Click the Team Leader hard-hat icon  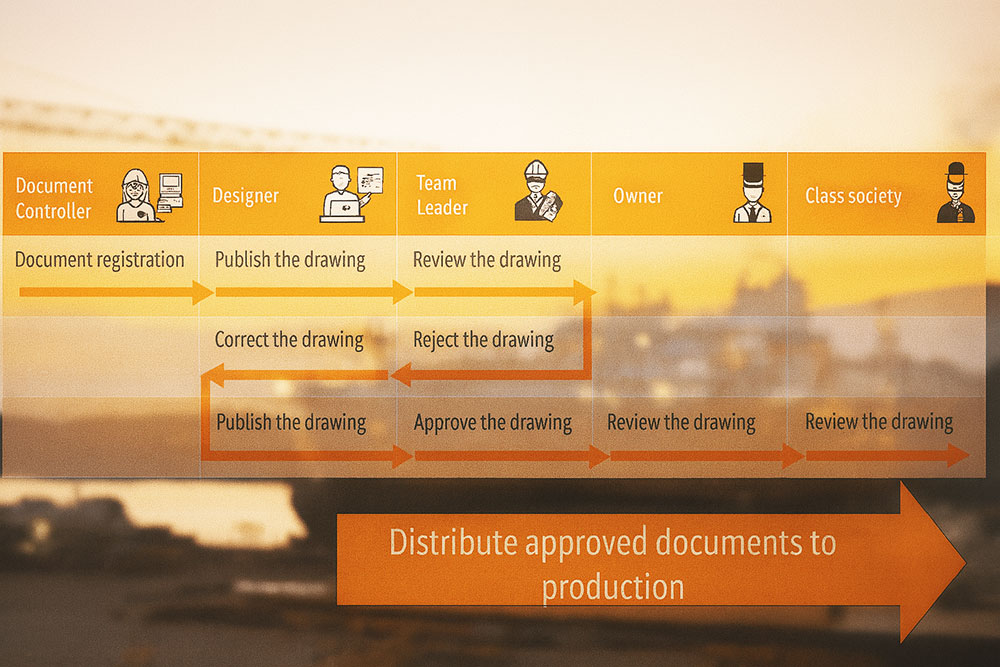539,191
